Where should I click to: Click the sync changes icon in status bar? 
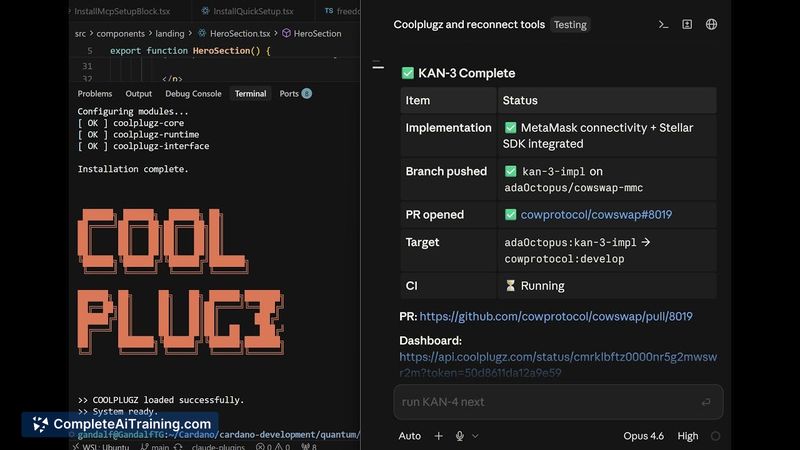point(178,446)
